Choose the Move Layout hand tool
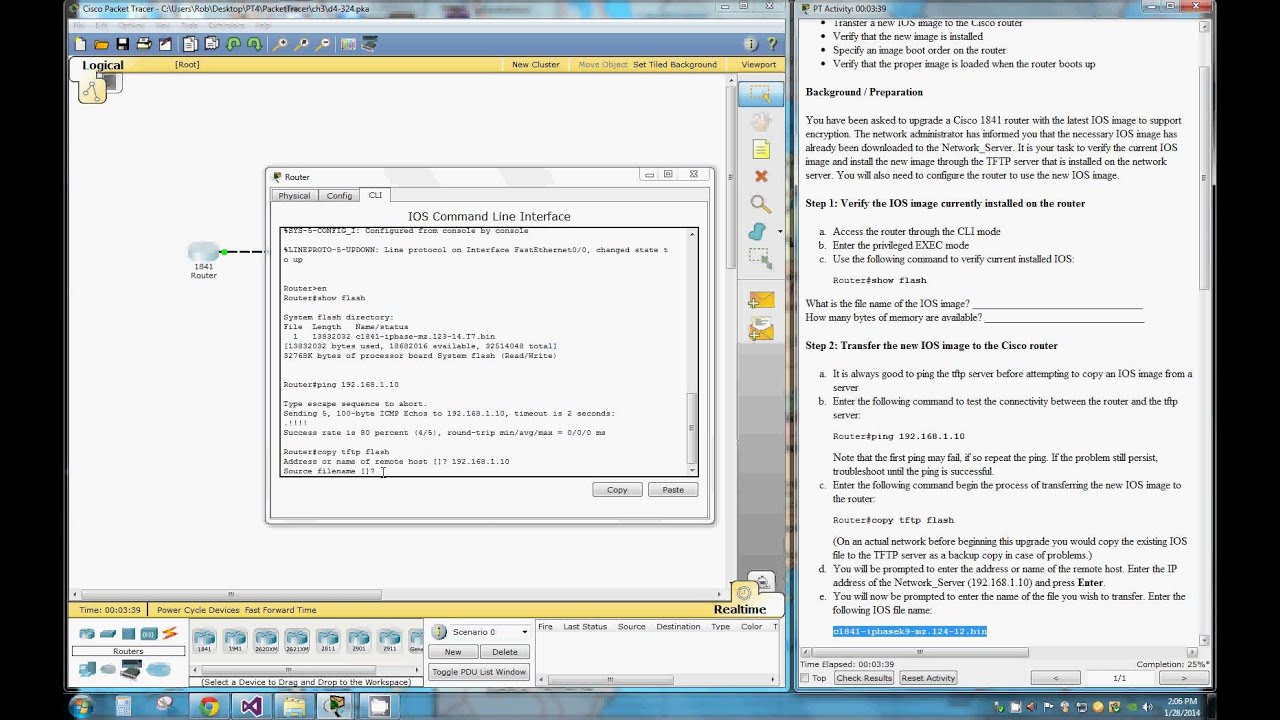 tap(760, 122)
